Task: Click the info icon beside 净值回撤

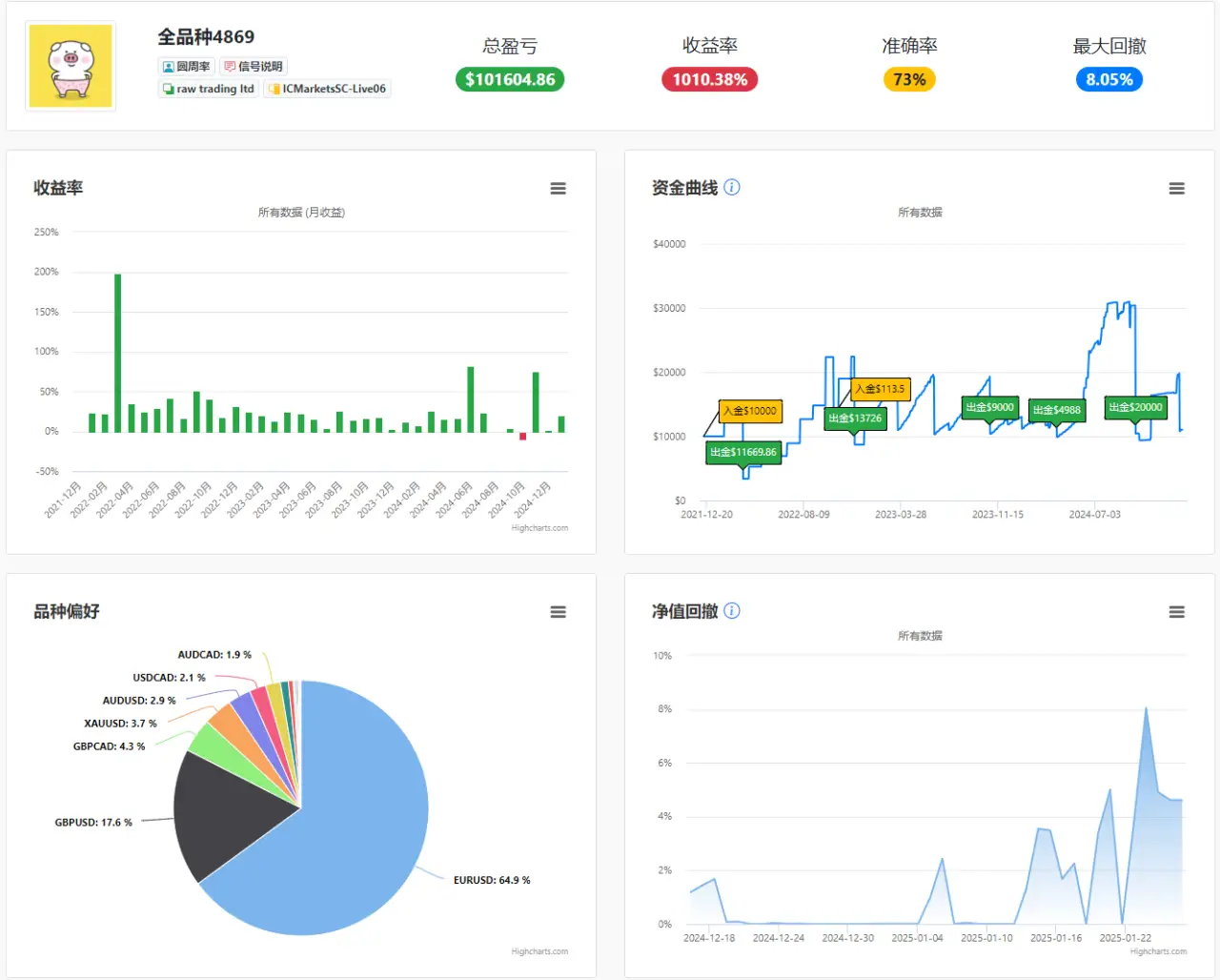Action: pyautogui.click(x=732, y=611)
